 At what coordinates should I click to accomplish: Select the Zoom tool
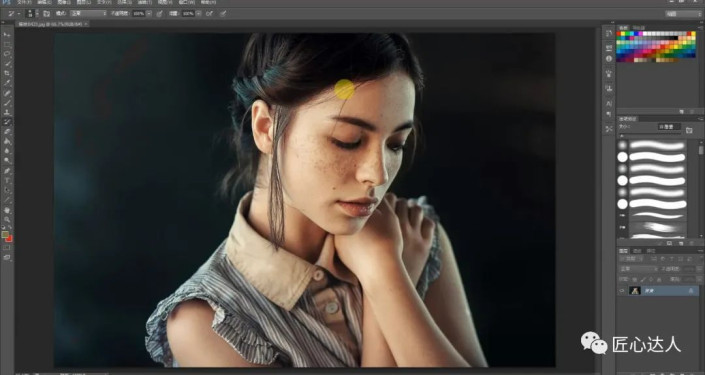pos(7,219)
